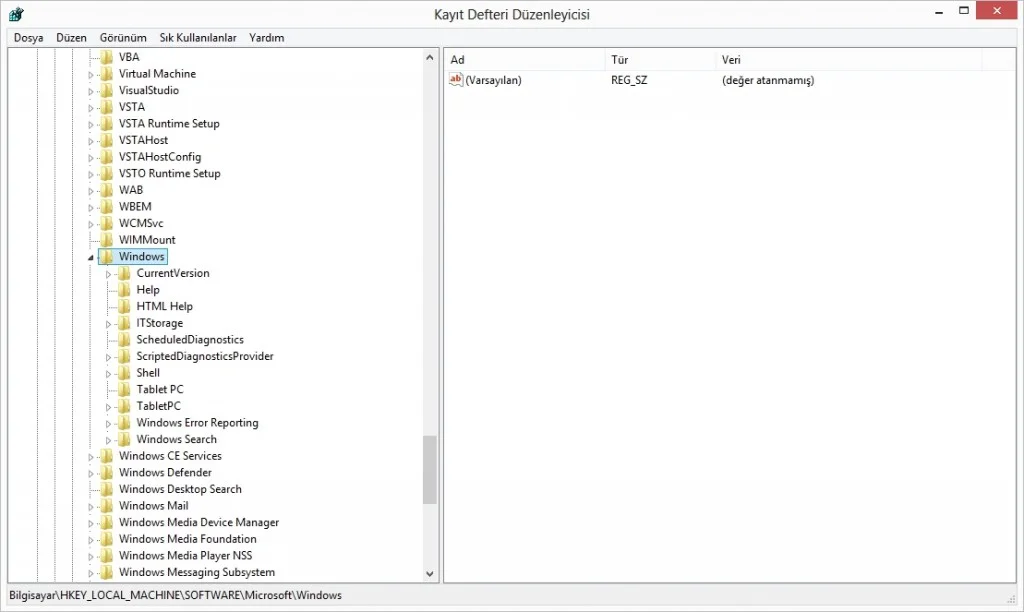
Task: Select the Windows Mail key label
Action: [153, 506]
